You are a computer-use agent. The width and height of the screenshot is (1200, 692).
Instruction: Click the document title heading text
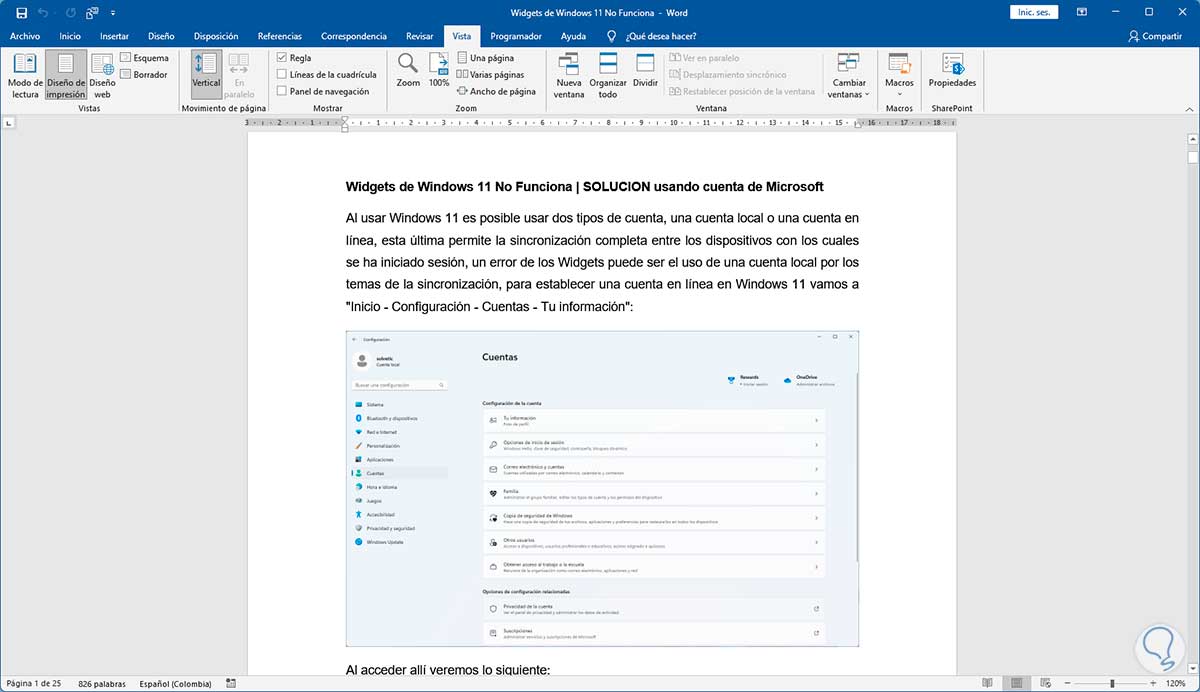pos(584,187)
